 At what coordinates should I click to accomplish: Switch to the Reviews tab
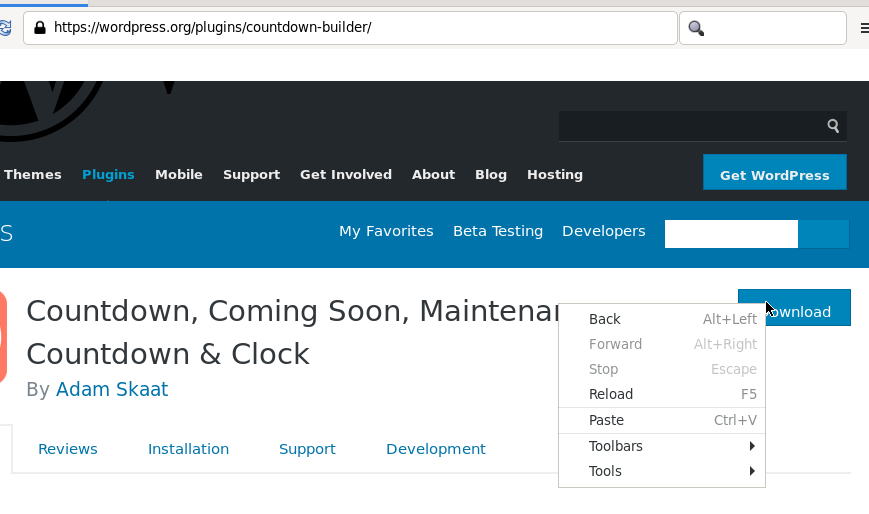[x=68, y=449]
